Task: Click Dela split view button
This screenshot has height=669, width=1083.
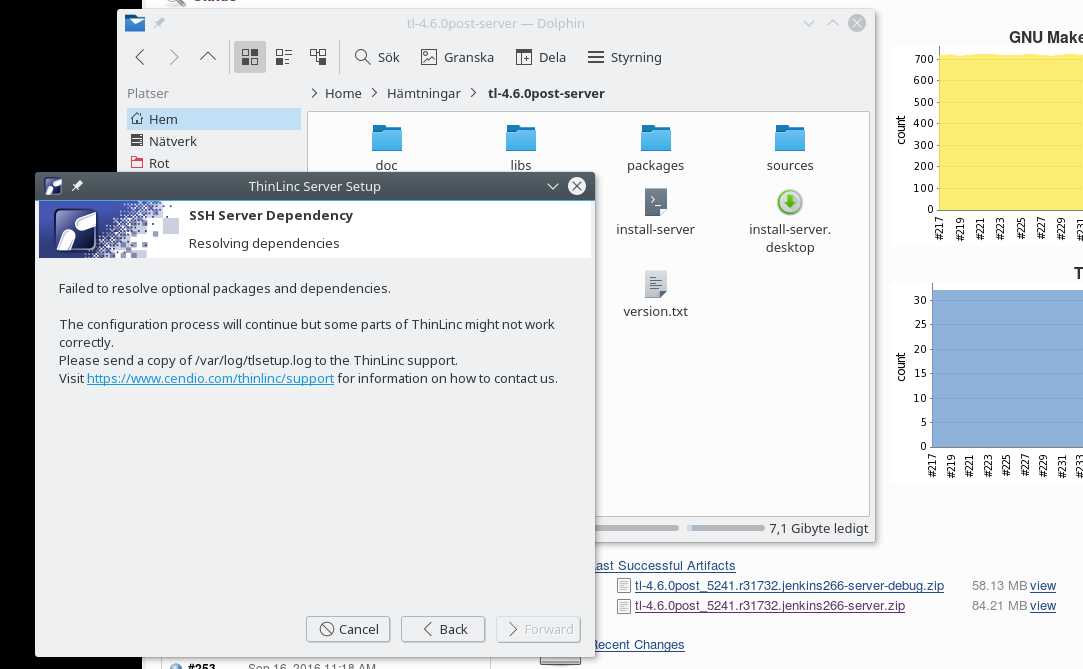Action: point(541,57)
